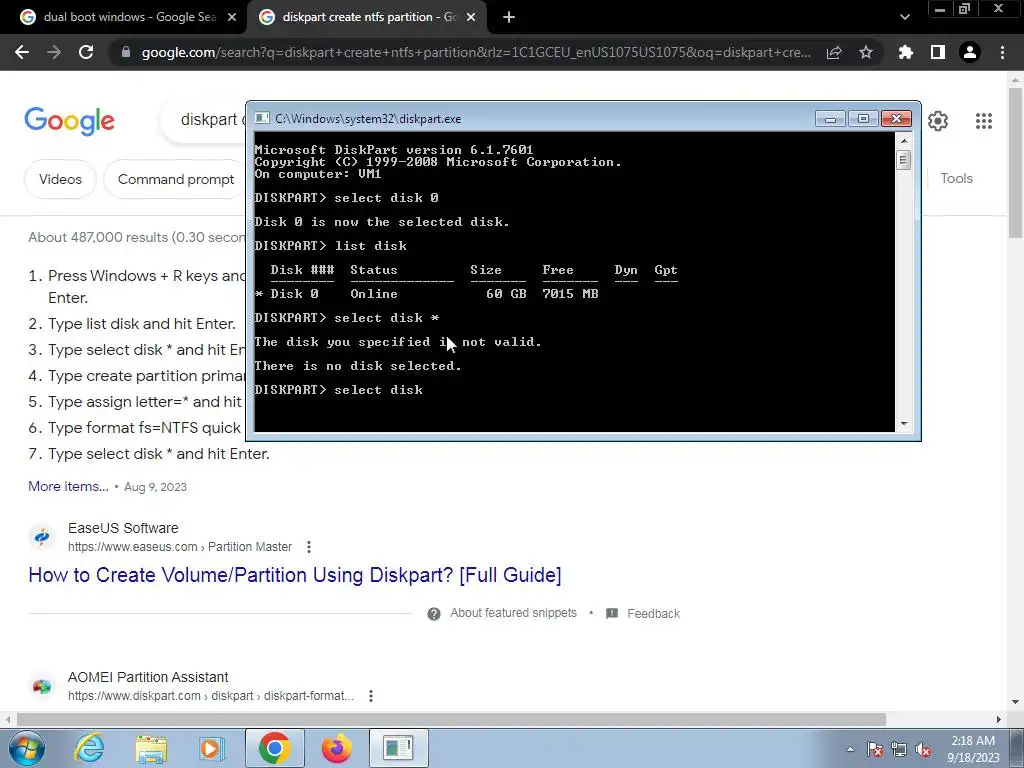Click the More items... link
This screenshot has width=1024, height=768.
tap(68, 486)
